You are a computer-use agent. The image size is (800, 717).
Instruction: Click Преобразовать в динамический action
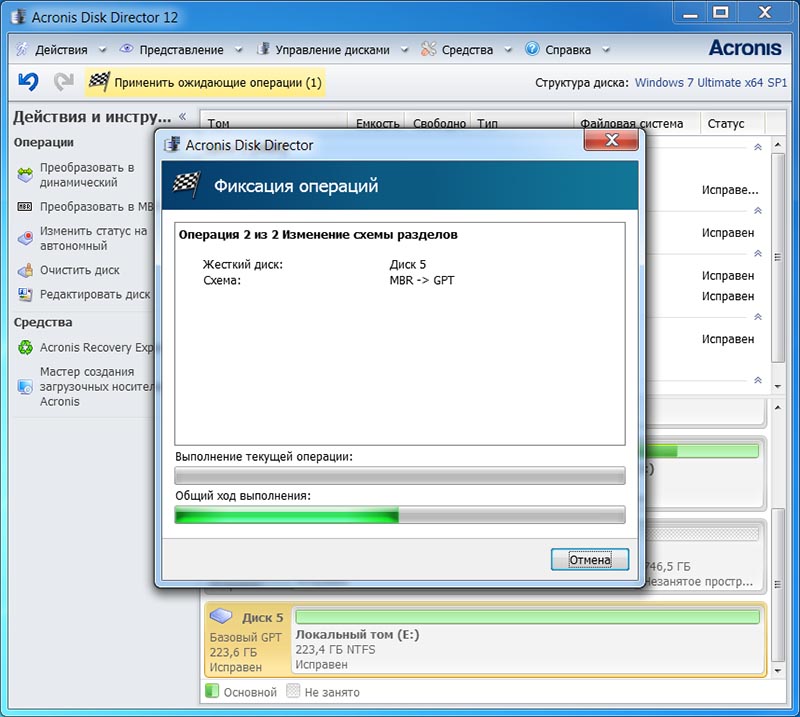pyautogui.click(x=87, y=175)
